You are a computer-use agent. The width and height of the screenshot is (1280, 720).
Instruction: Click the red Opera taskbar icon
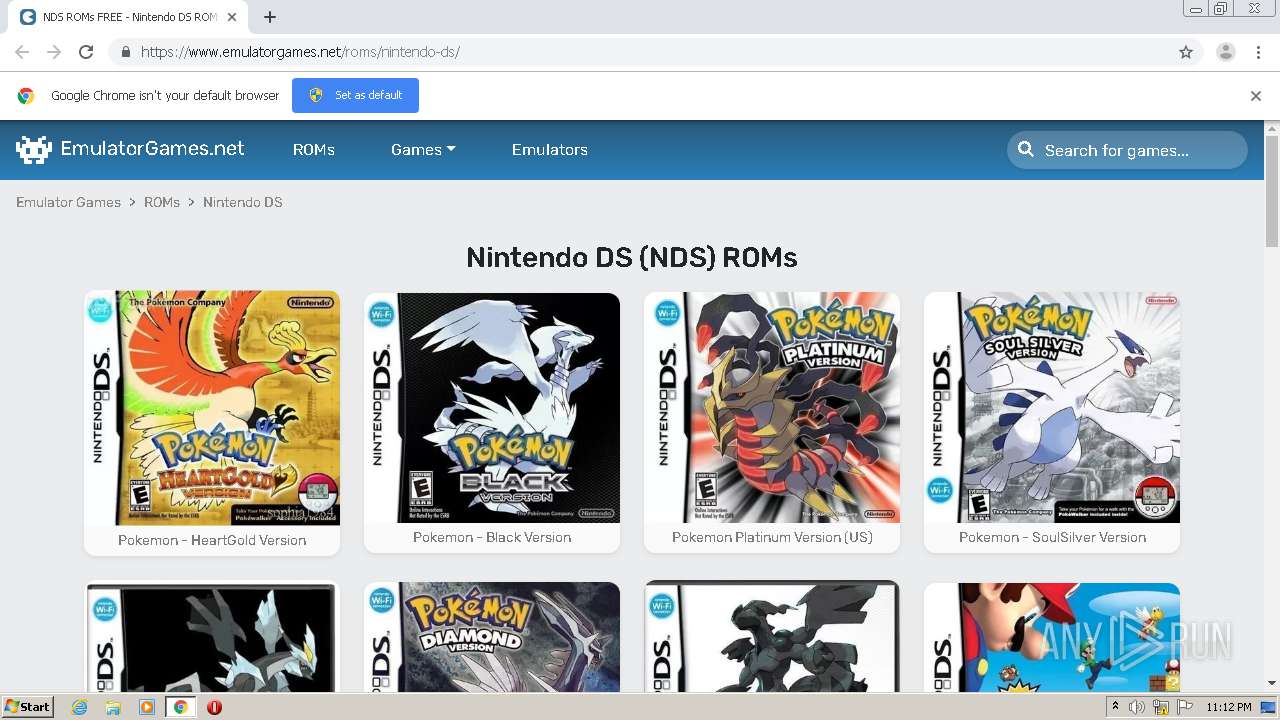[214, 707]
